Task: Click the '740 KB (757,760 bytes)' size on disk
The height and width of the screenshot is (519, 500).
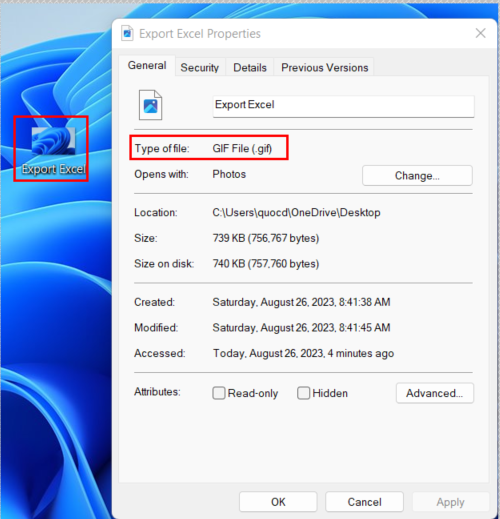Action: click(x=266, y=264)
